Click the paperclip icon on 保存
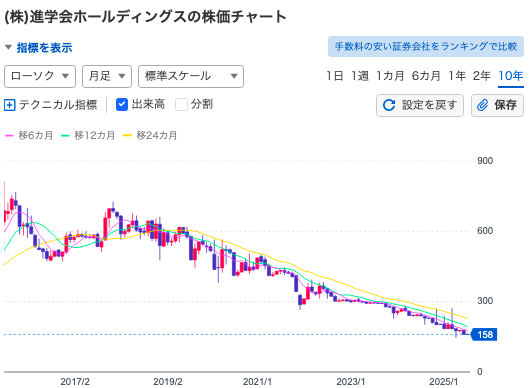The height and width of the screenshot is (388, 530). 482,105
